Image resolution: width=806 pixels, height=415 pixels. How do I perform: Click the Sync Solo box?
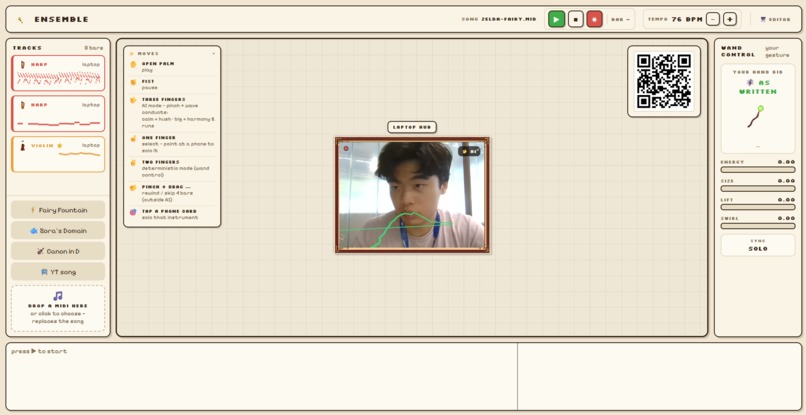coord(758,245)
